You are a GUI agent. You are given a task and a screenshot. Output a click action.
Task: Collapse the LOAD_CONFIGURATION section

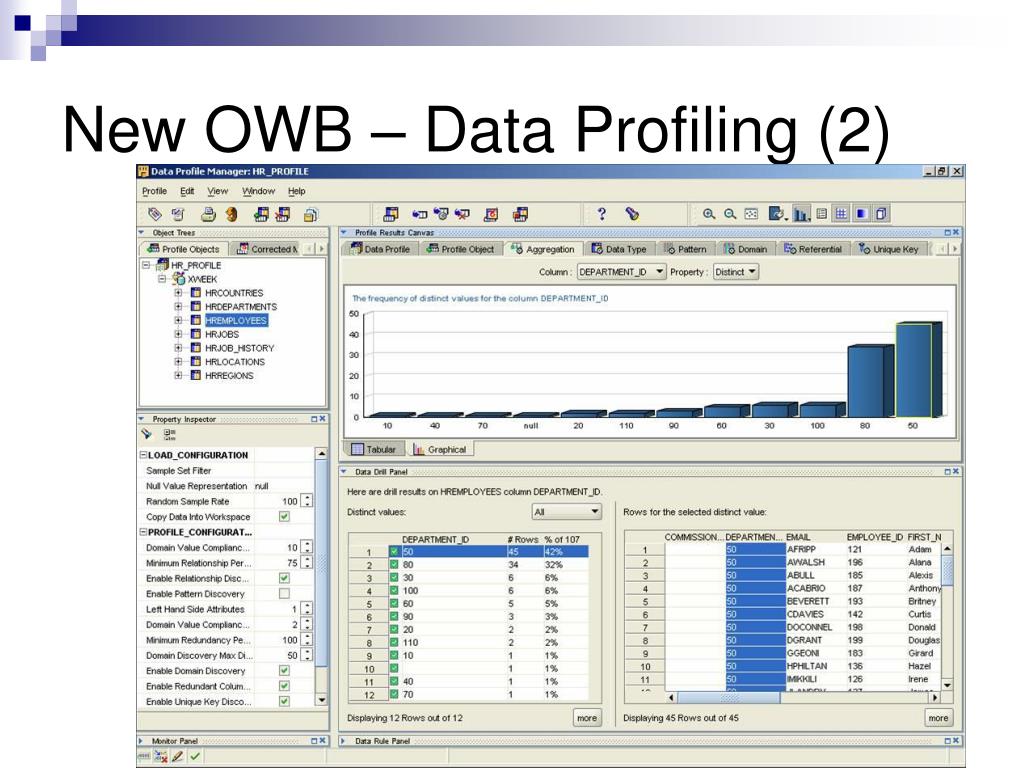(143, 455)
